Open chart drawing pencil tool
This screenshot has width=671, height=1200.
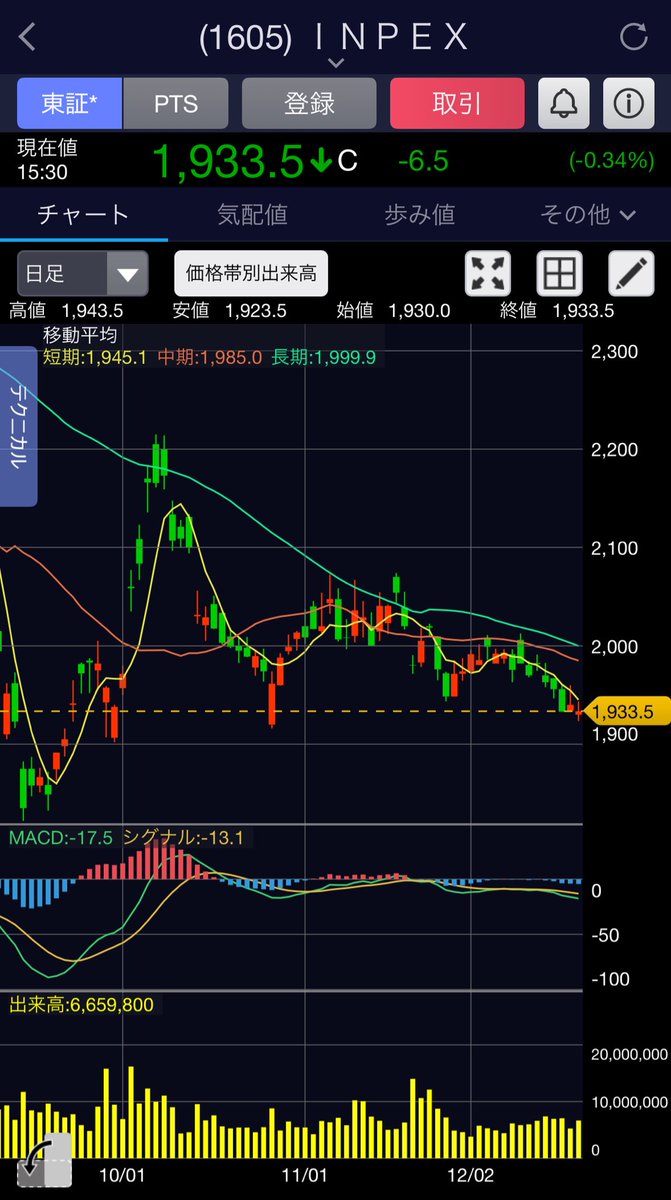tap(632, 272)
